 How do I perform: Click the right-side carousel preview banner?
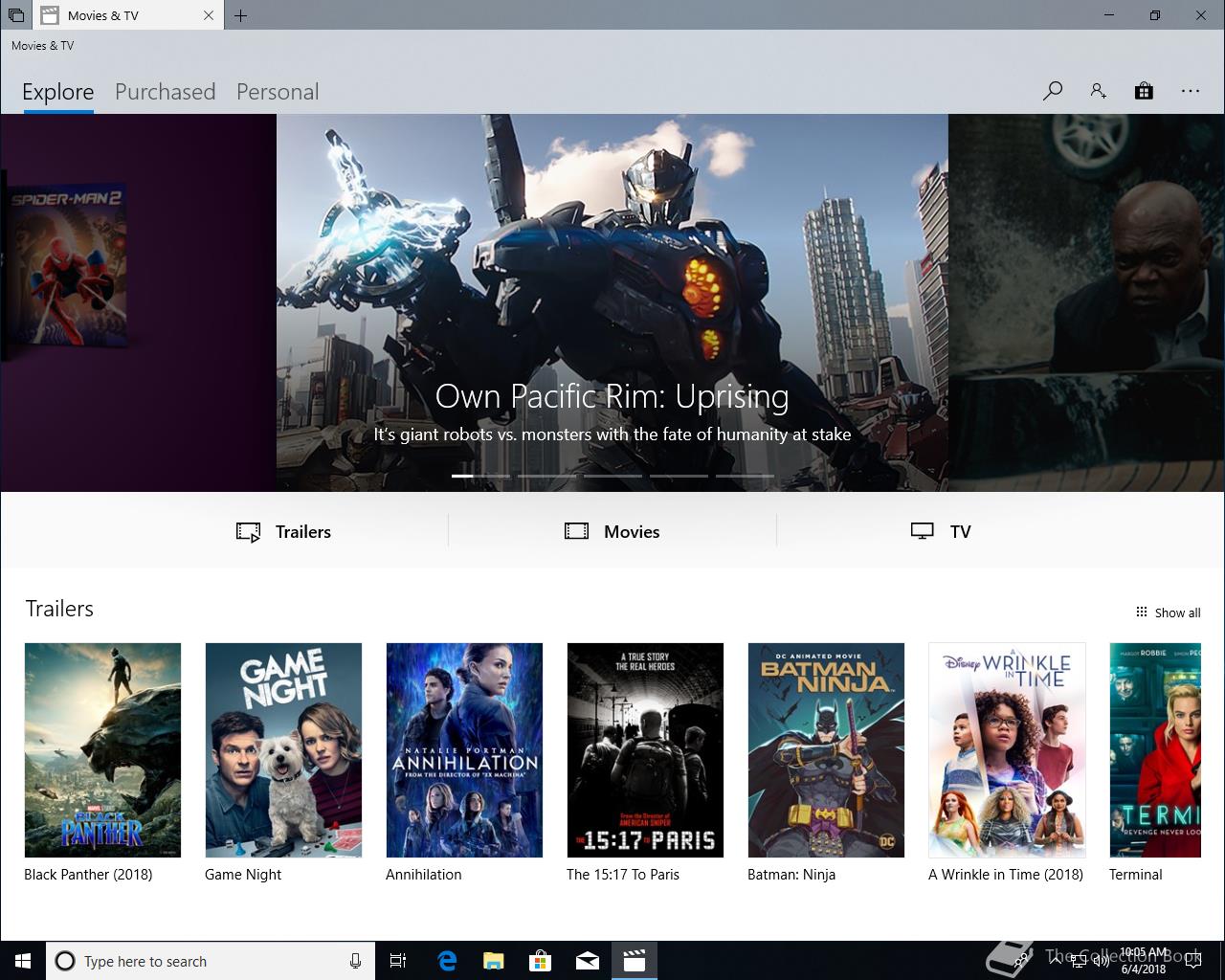1086,302
